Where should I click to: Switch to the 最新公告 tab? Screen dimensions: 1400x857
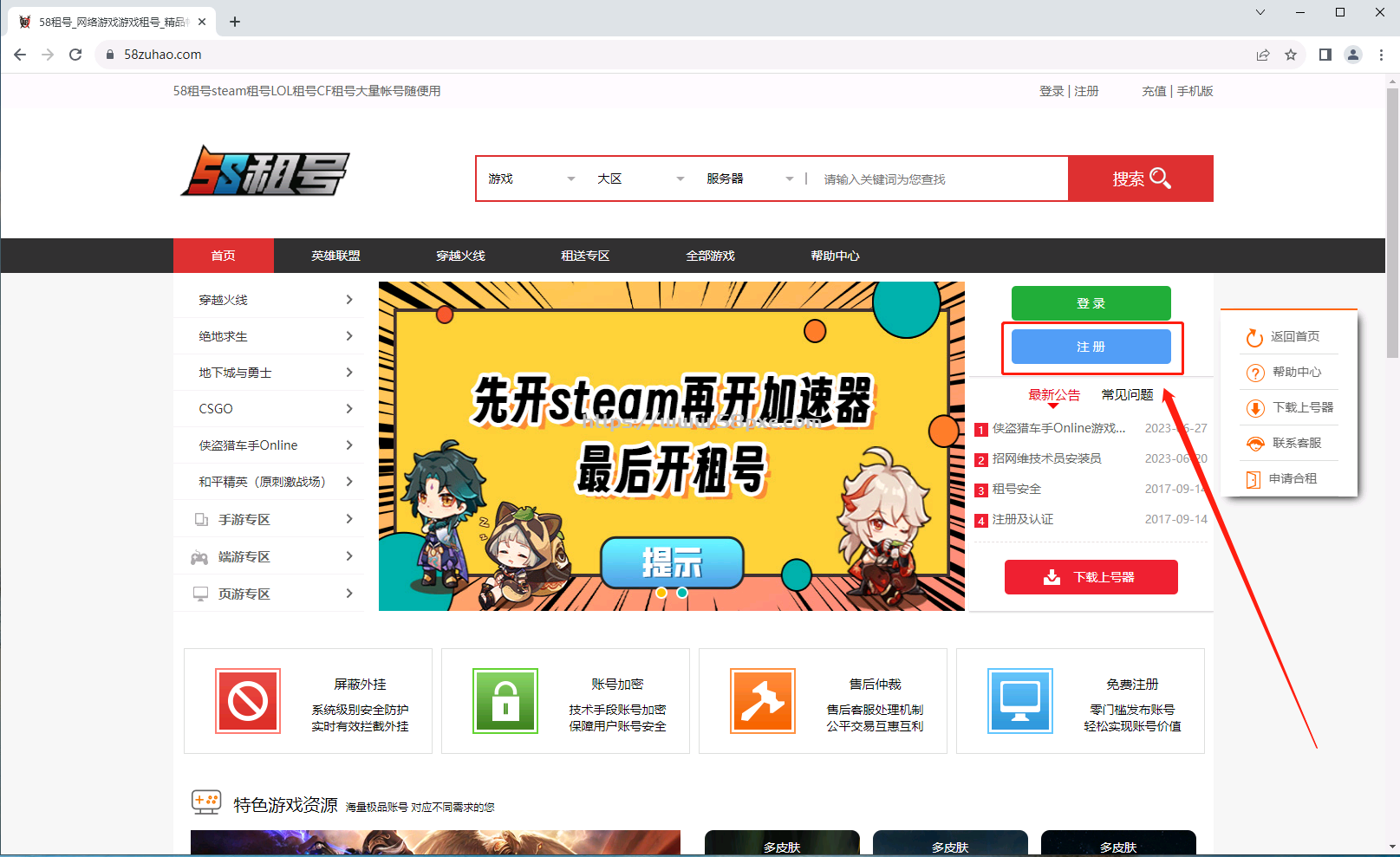click(1054, 395)
